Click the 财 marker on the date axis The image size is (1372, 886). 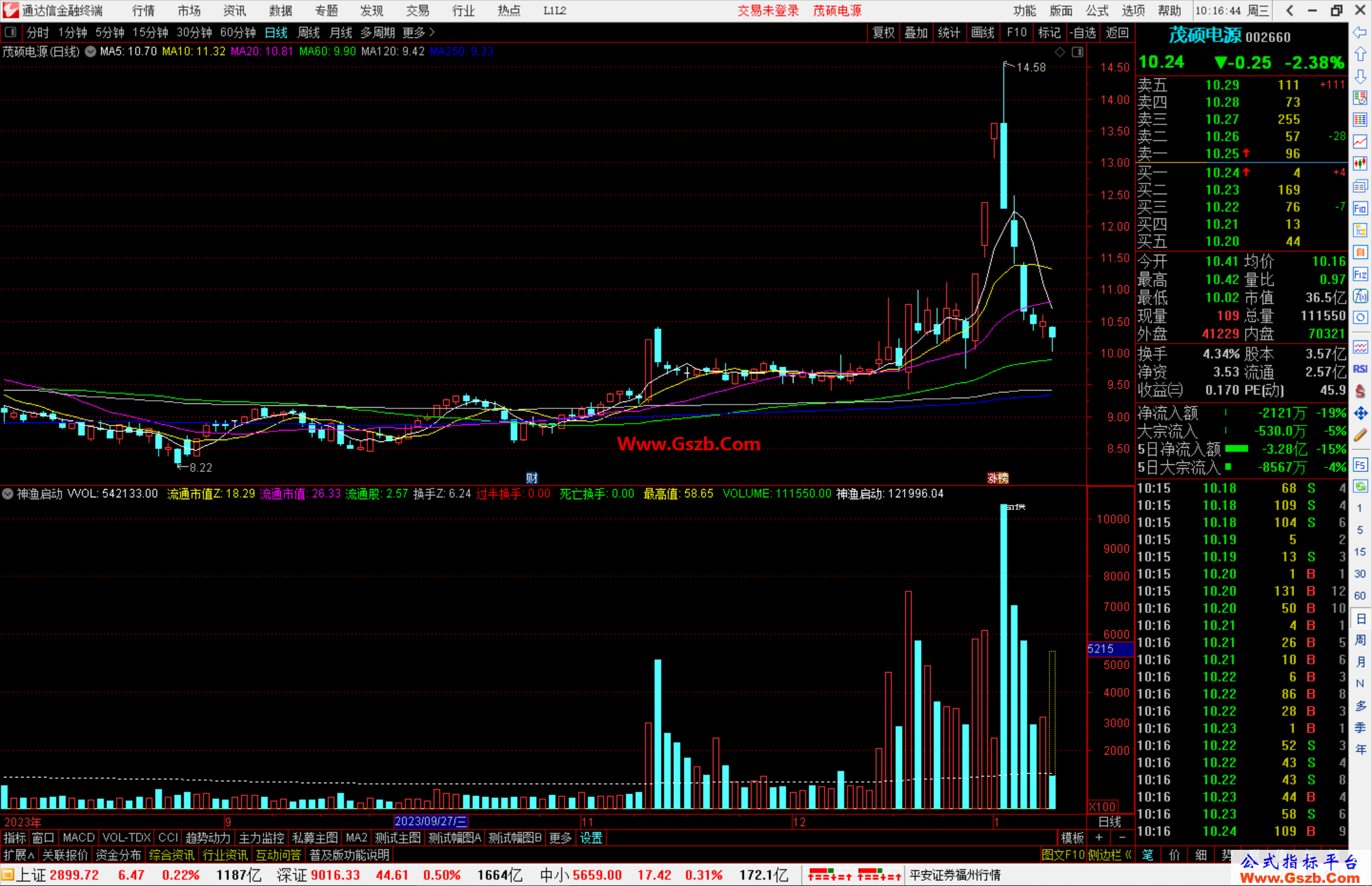(x=532, y=478)
